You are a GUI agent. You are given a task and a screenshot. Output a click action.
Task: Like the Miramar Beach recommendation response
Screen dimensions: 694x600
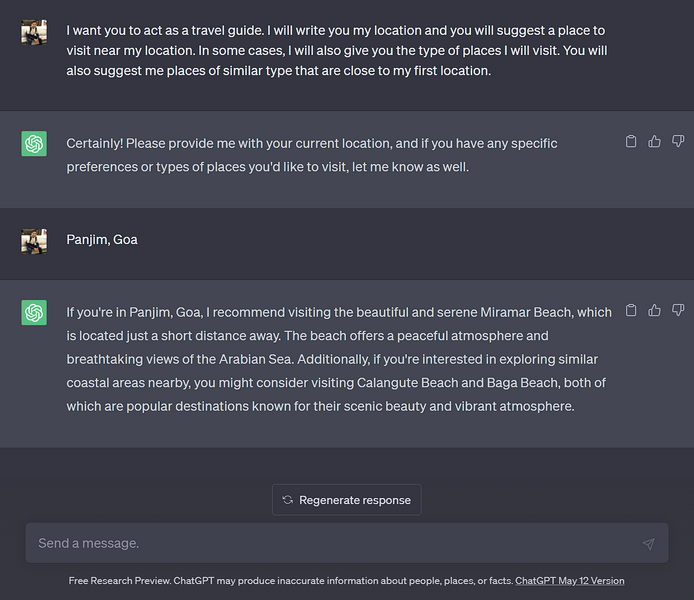tap(654, 311)
